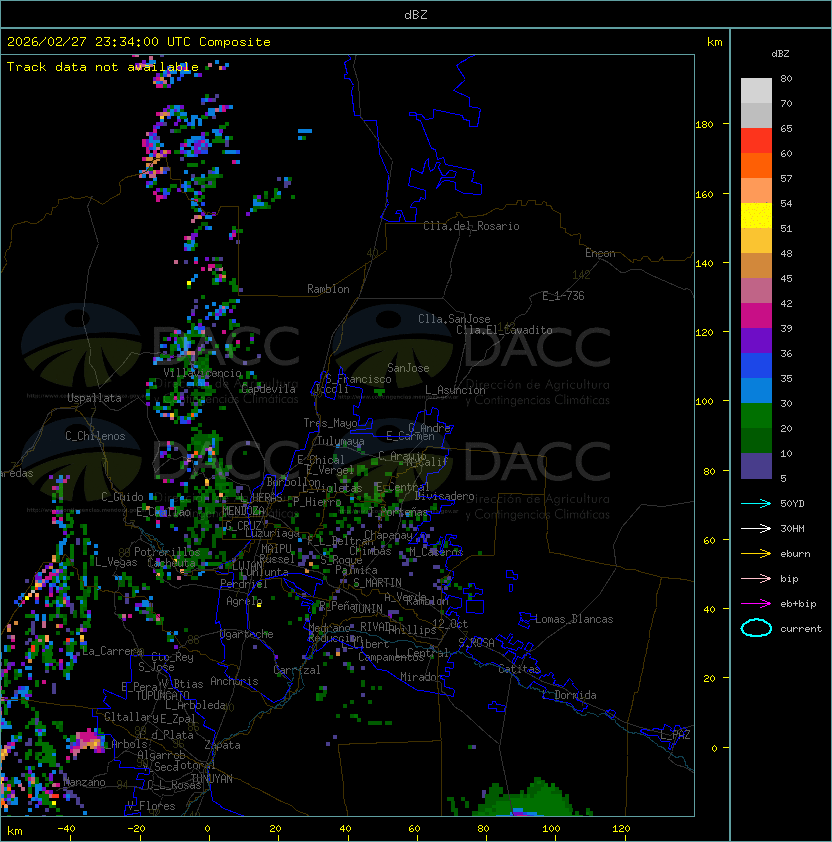Click the '50YD' legend label
This screenshot has width=832, height=842.
[792, 504]
